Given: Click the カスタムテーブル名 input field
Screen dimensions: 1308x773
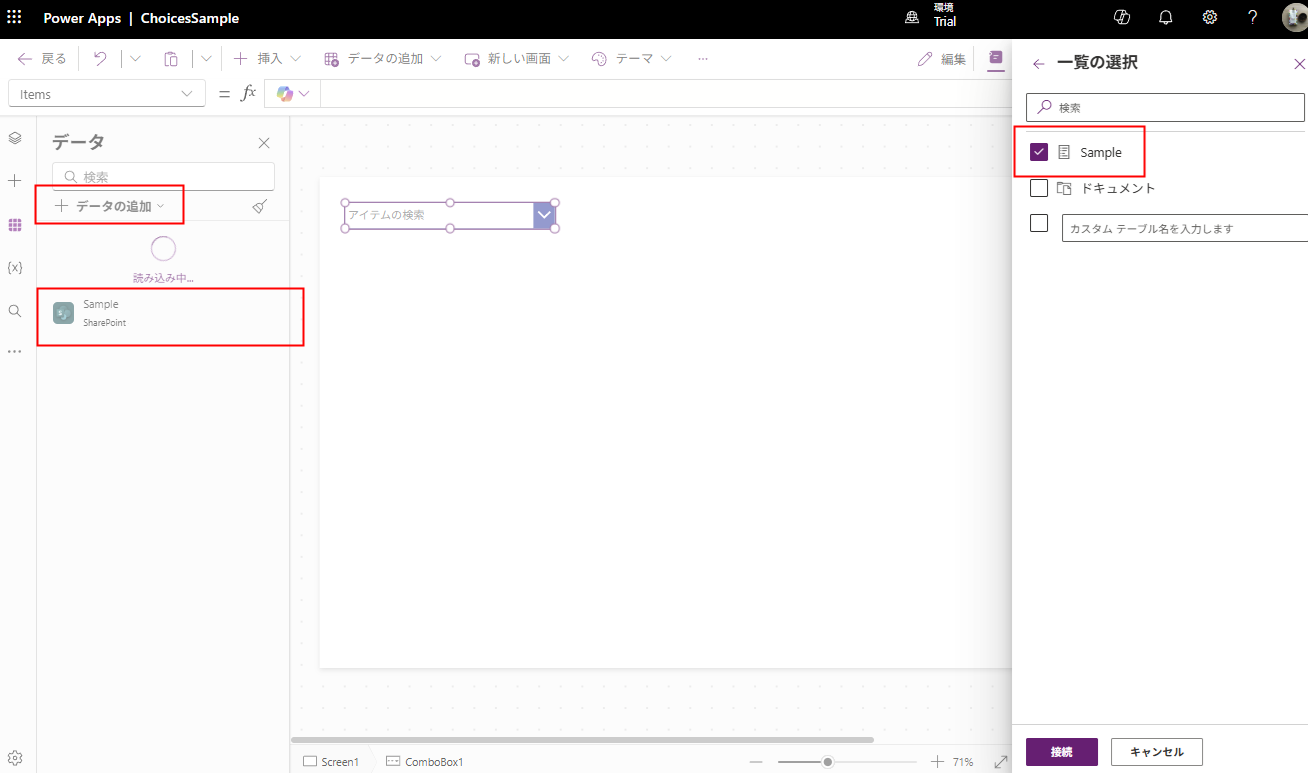Looking at the screenshot, I should click(x=1180, y=227).
